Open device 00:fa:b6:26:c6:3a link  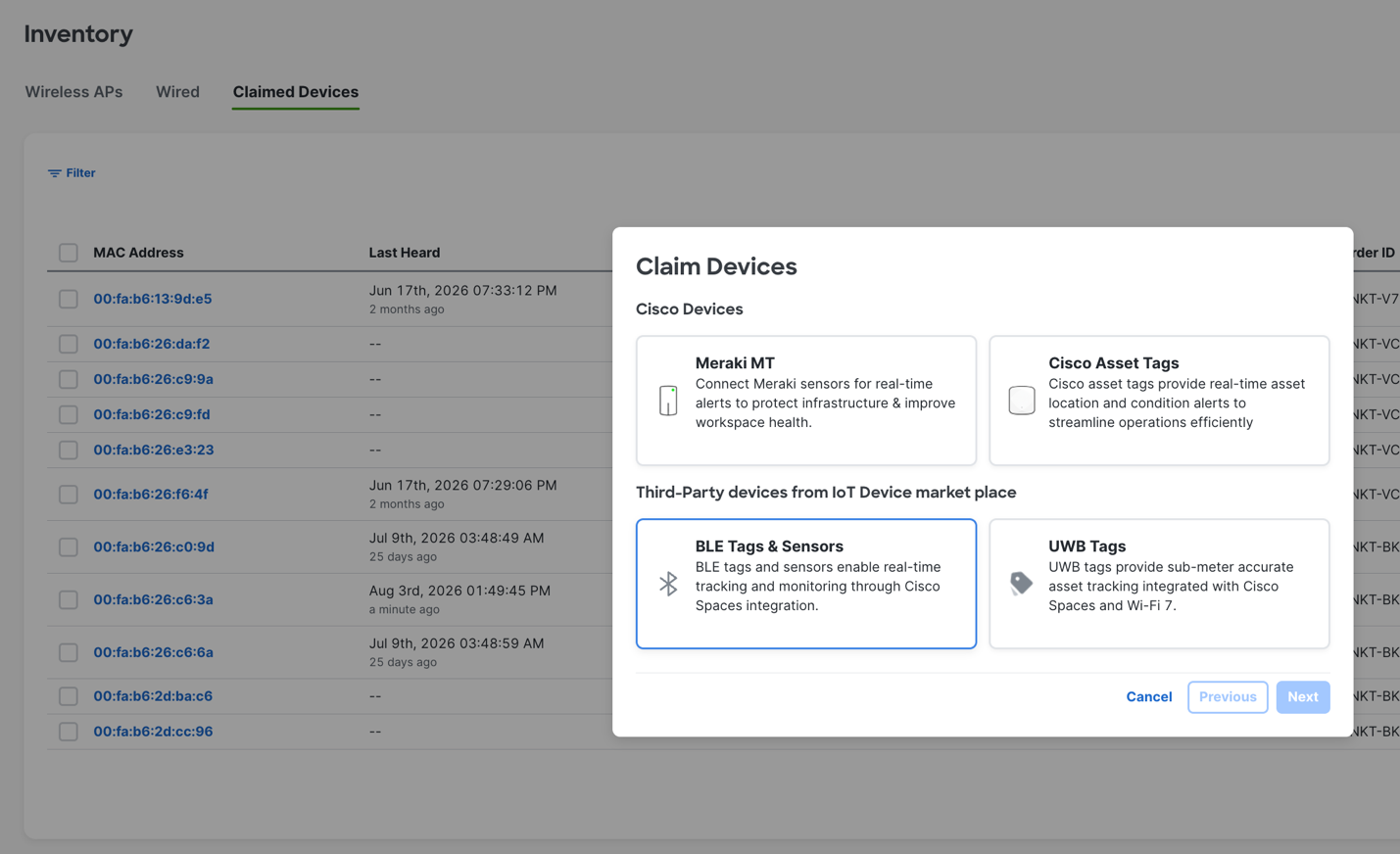point(154,599)
